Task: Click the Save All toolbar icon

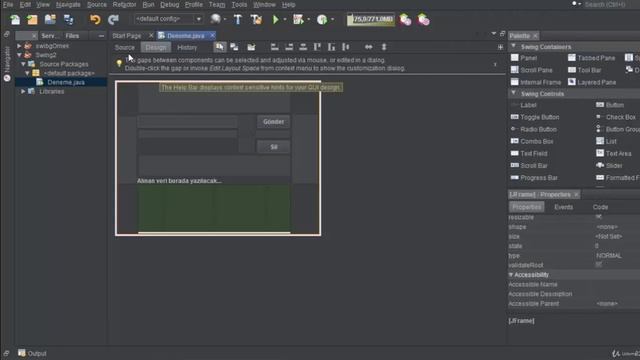Action: (68, 20)
